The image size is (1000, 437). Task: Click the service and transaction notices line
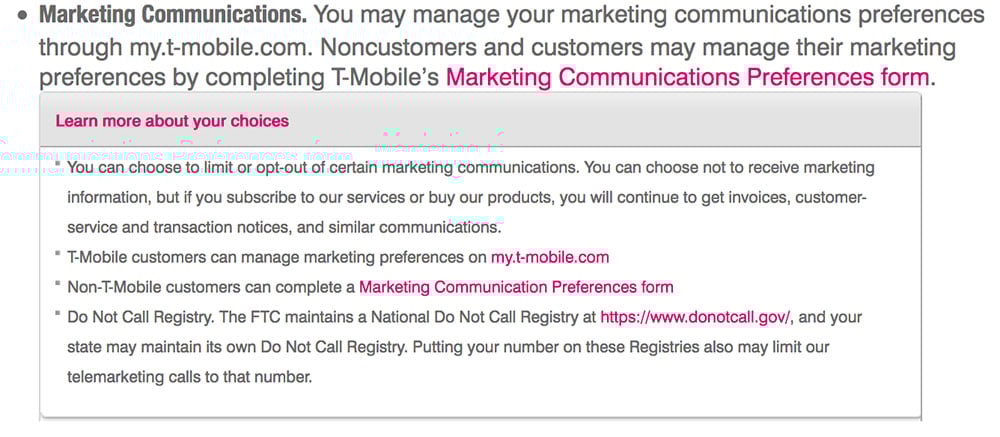[284, 227]
